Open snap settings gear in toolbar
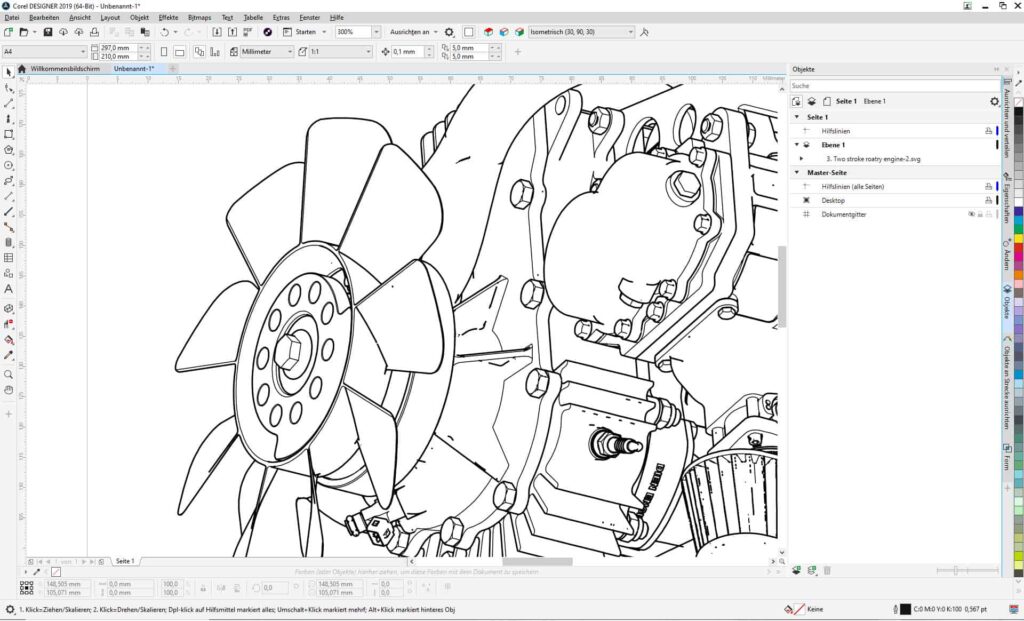Screen dimensions: 1024x621 [449, 32]
